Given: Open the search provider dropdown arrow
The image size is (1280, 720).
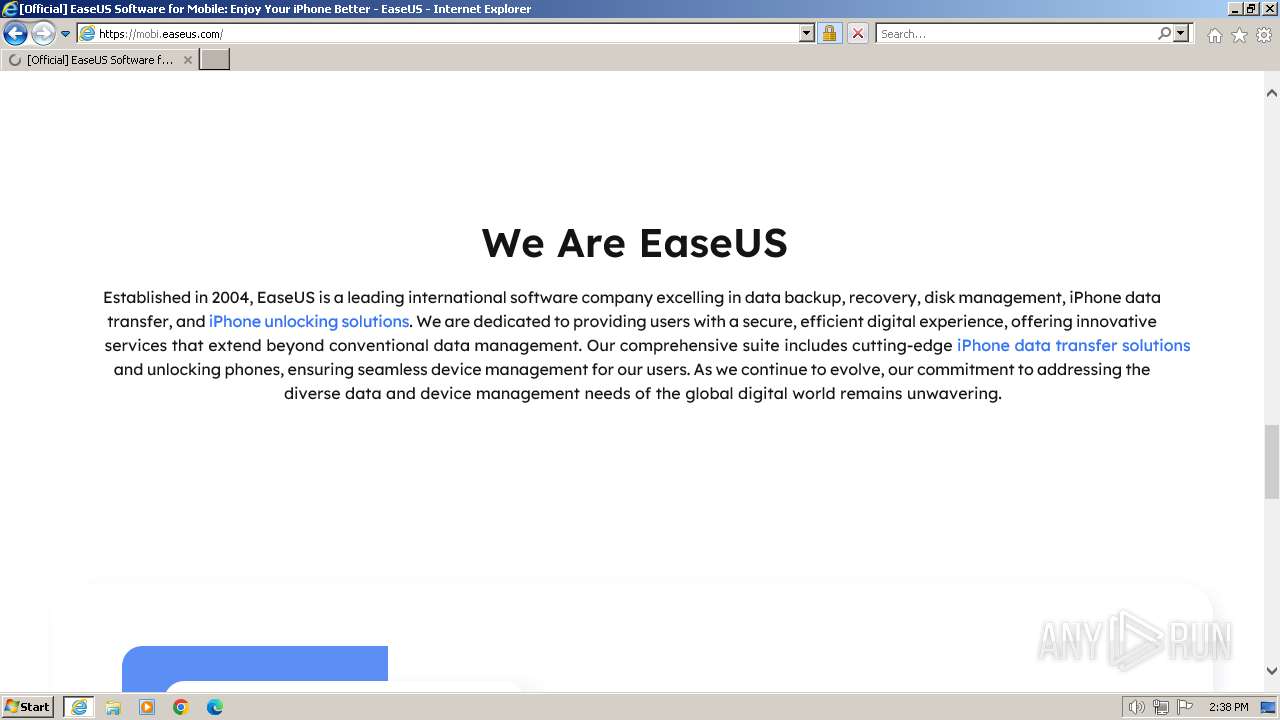Looking at the screenshot, I should click(x=1181, y=34).
